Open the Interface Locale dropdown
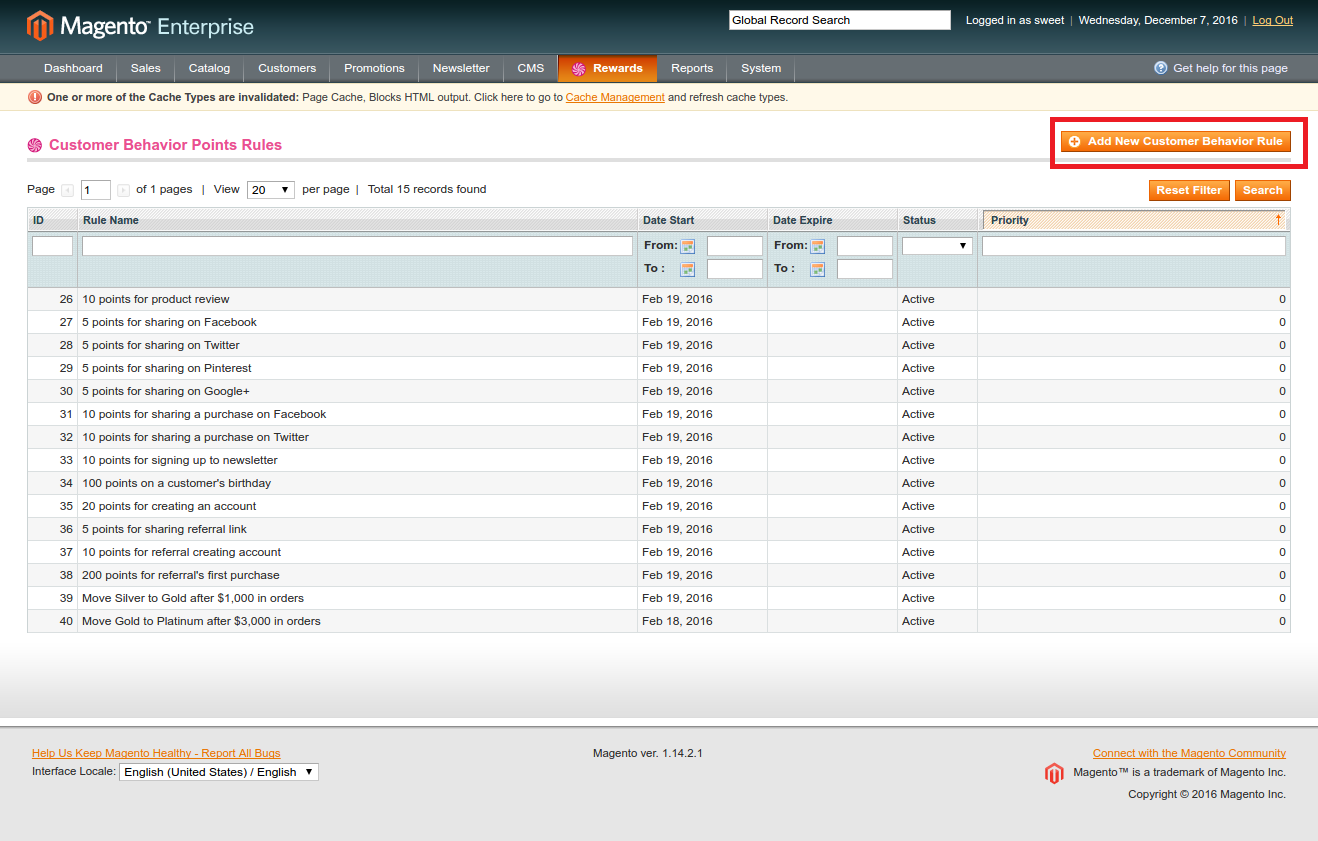This screenshot has height=841, width=1318. coord(219,772)
